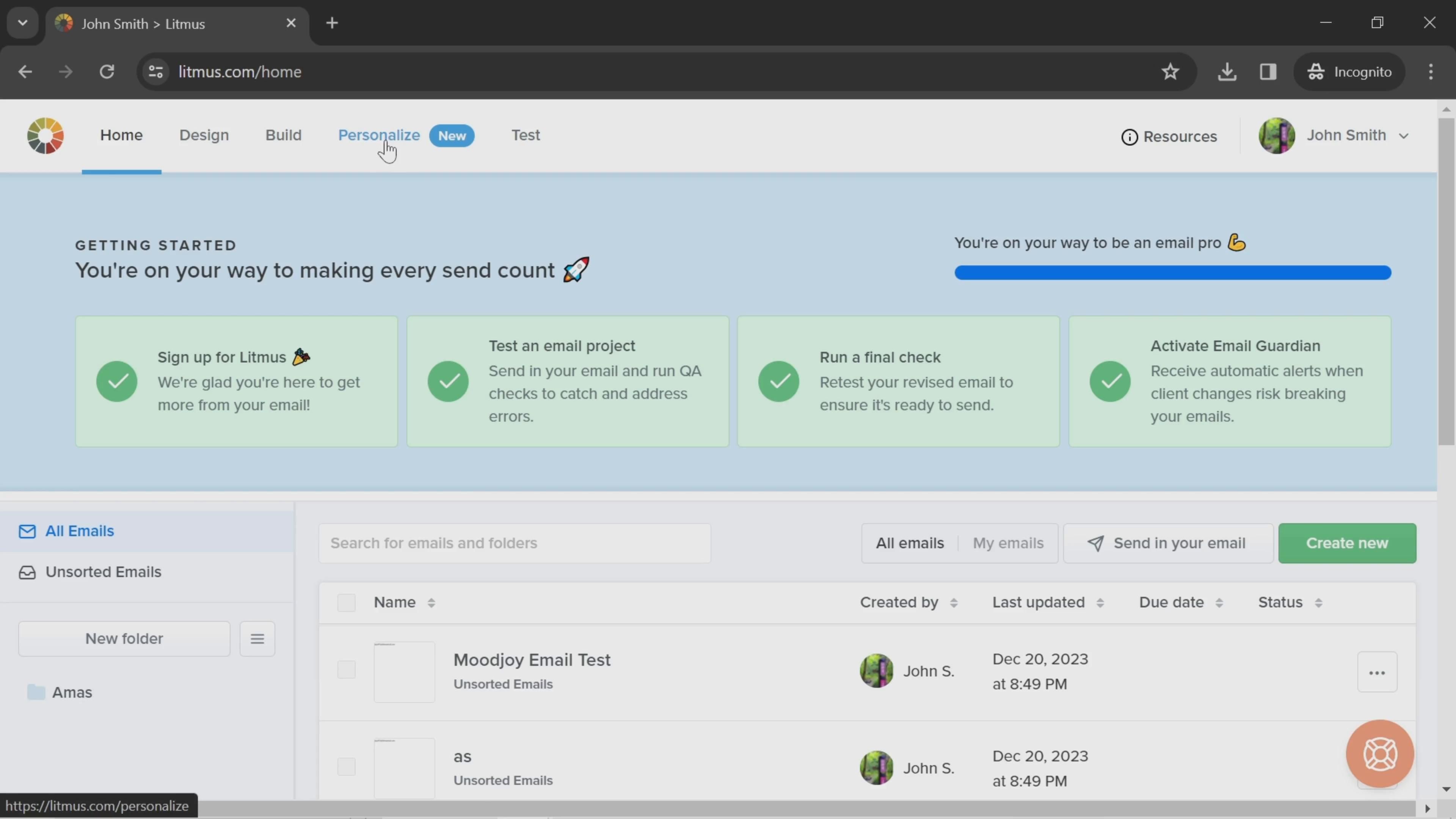This screenshot has height=819, width=1456.
Task: Open more actions for Moodjoy Email Test
Action: [x=1377, y=672]
